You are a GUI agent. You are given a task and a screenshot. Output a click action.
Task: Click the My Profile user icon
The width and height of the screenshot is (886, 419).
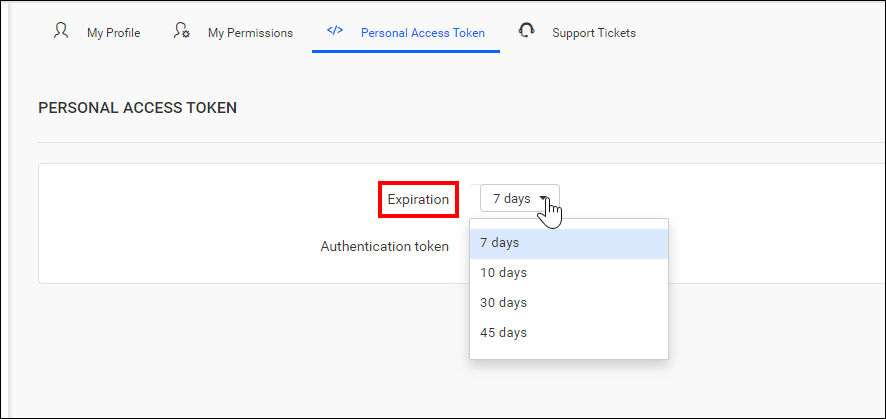(x=61, y=31)
